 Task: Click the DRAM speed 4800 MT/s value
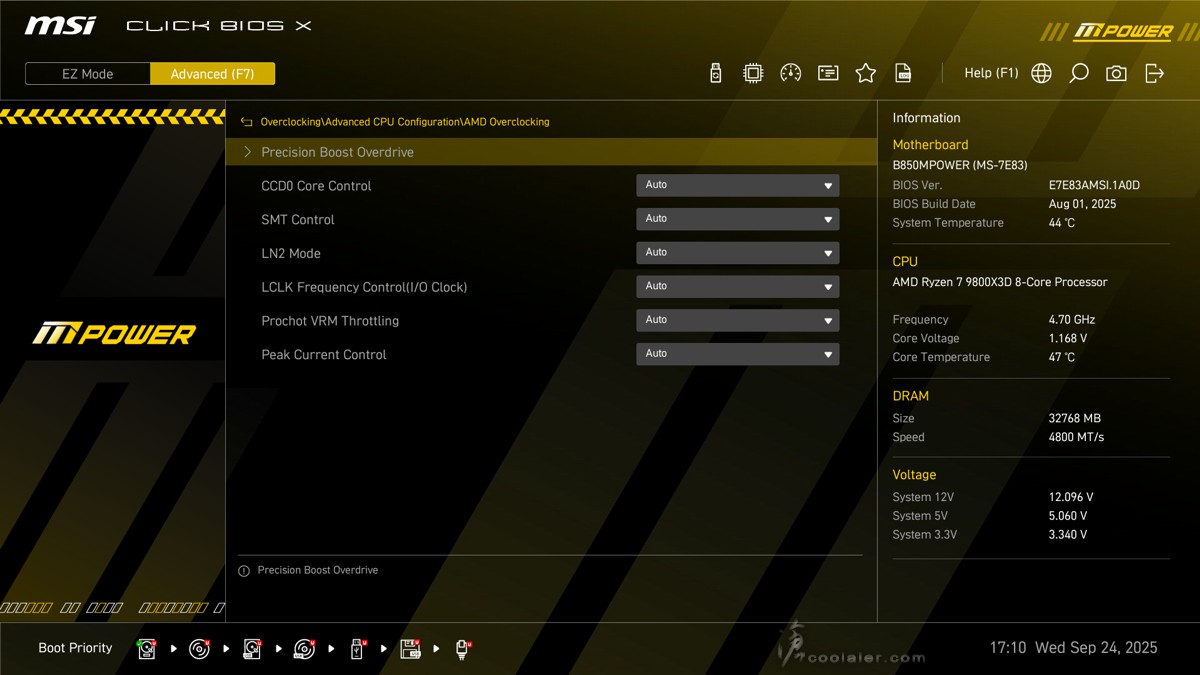[1076, 437]
